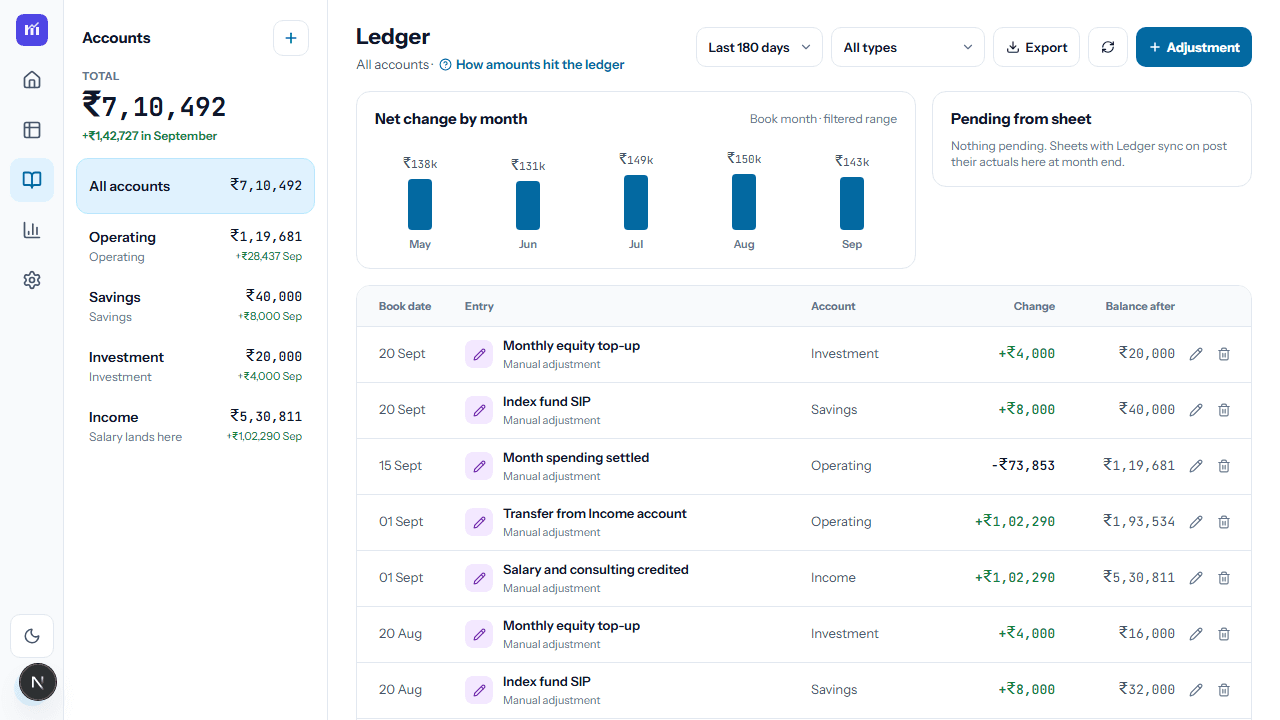The width and height of the screenshot is (1280, 720).
Task: Click the Change column header
Action: click(x=1034, y=306)
